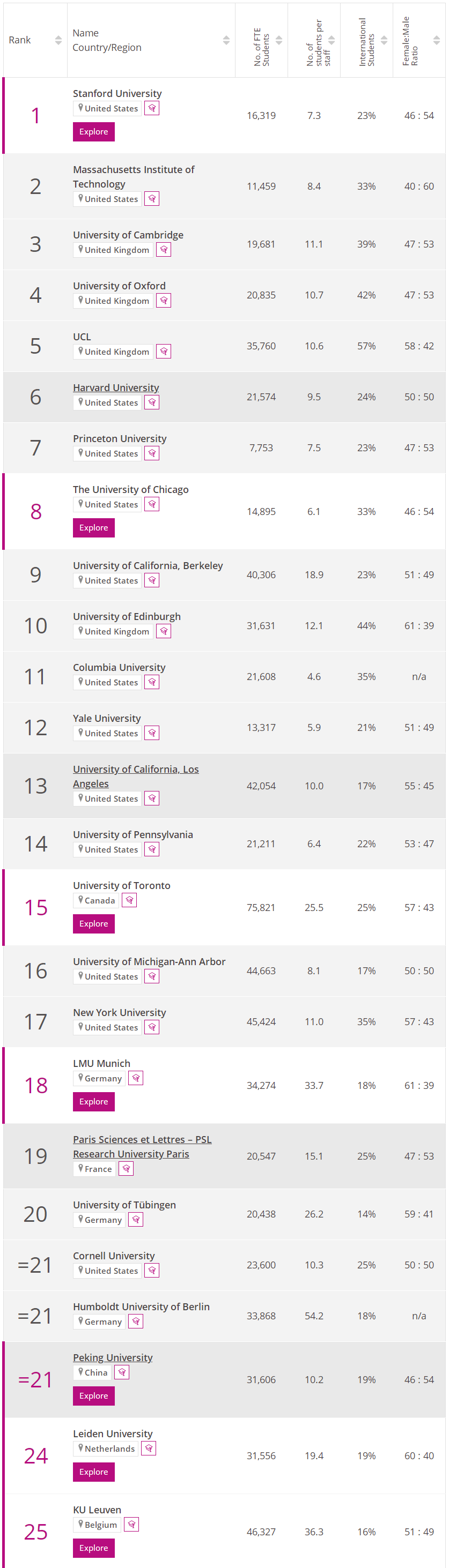Viewport: 449px width, 1568px height.
Task: Click graduation cap icon next to UCL
Action: coord(163,352)
